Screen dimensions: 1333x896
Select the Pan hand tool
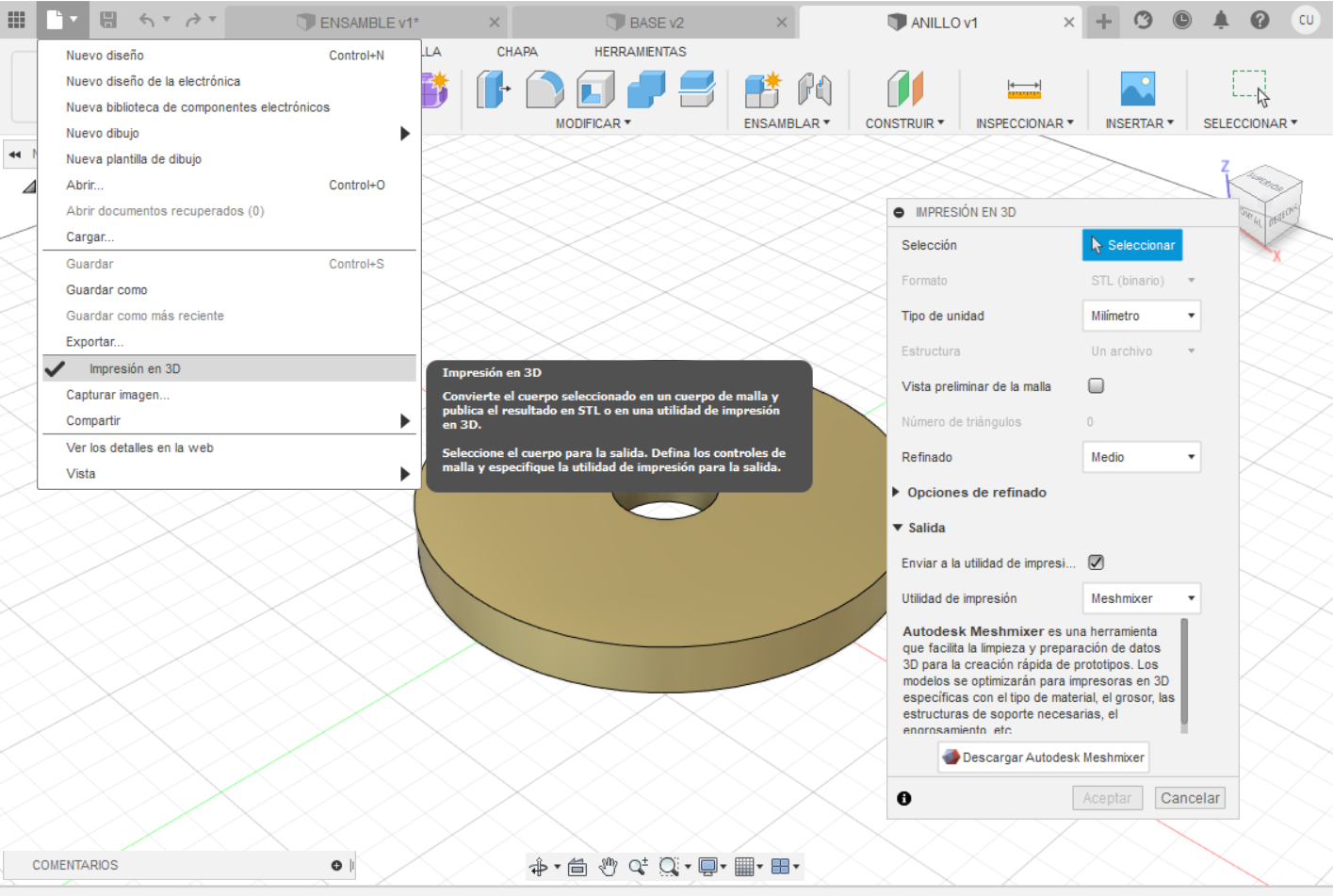click(x=608, y=867)
